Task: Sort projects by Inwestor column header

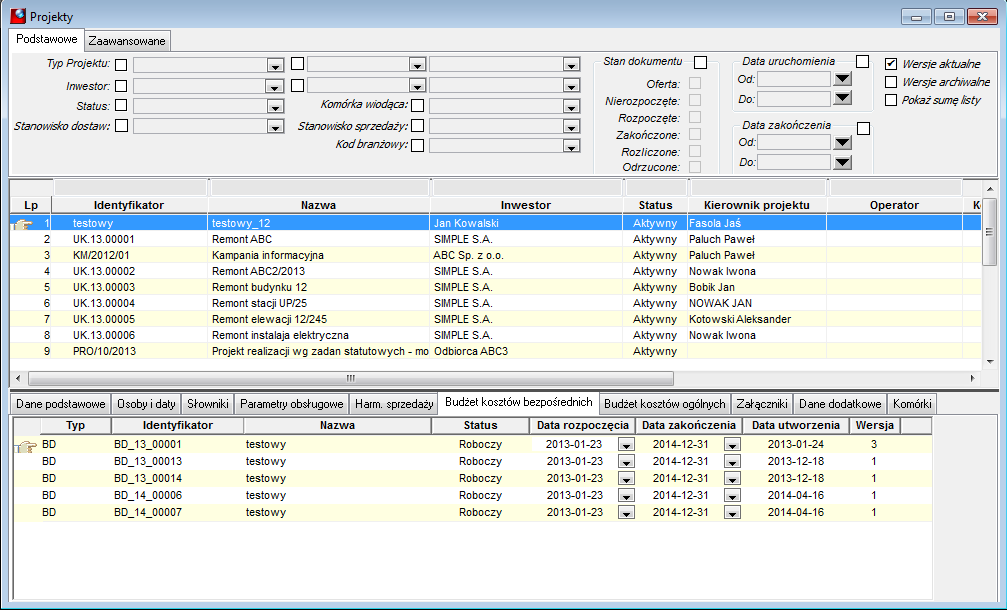Action: point(526,205)
